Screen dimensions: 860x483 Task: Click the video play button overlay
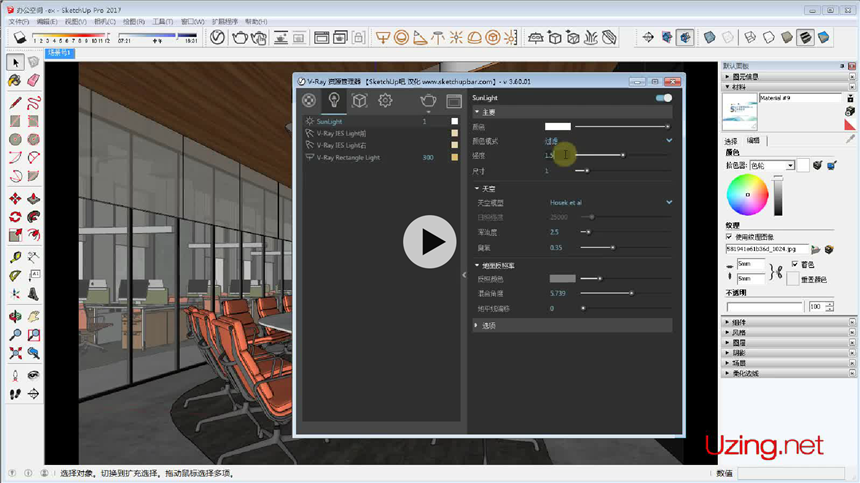click(x=430, y=241)
